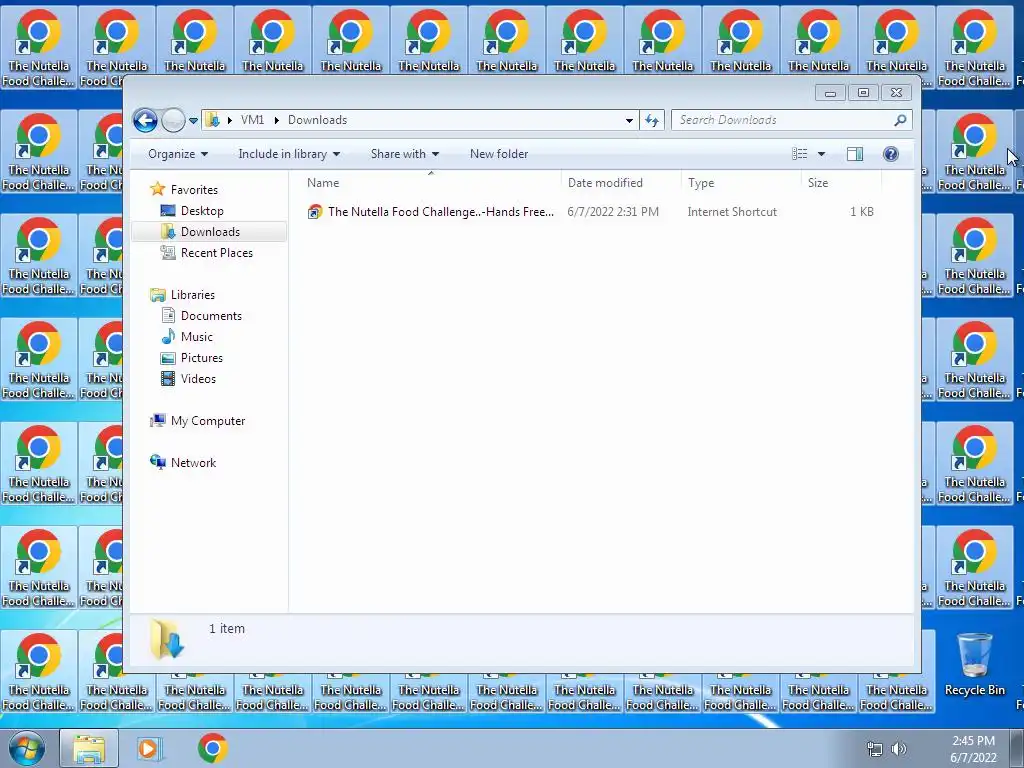Screen dimensions: 1024x768
Task: Open the Documents library
Action: 211,316
